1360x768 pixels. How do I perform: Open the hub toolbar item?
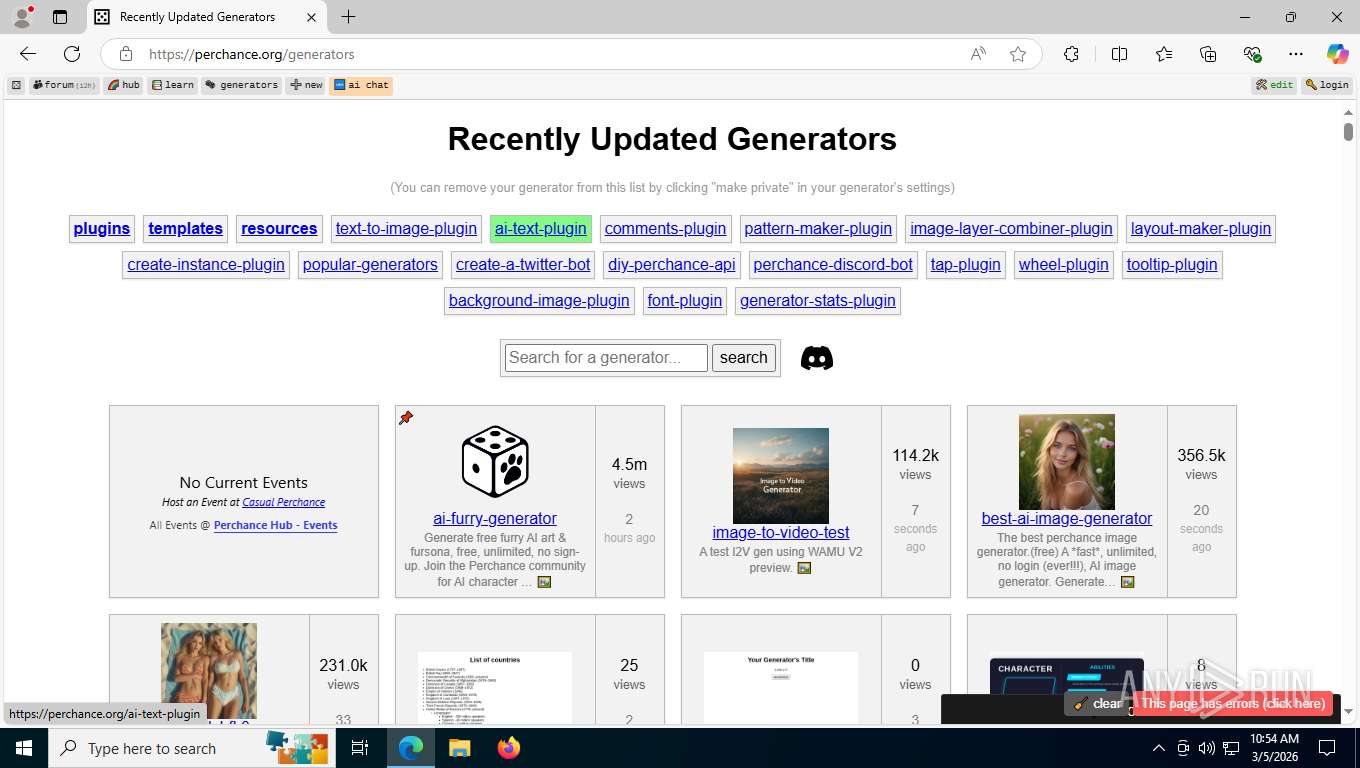click(x=124, y=85)
